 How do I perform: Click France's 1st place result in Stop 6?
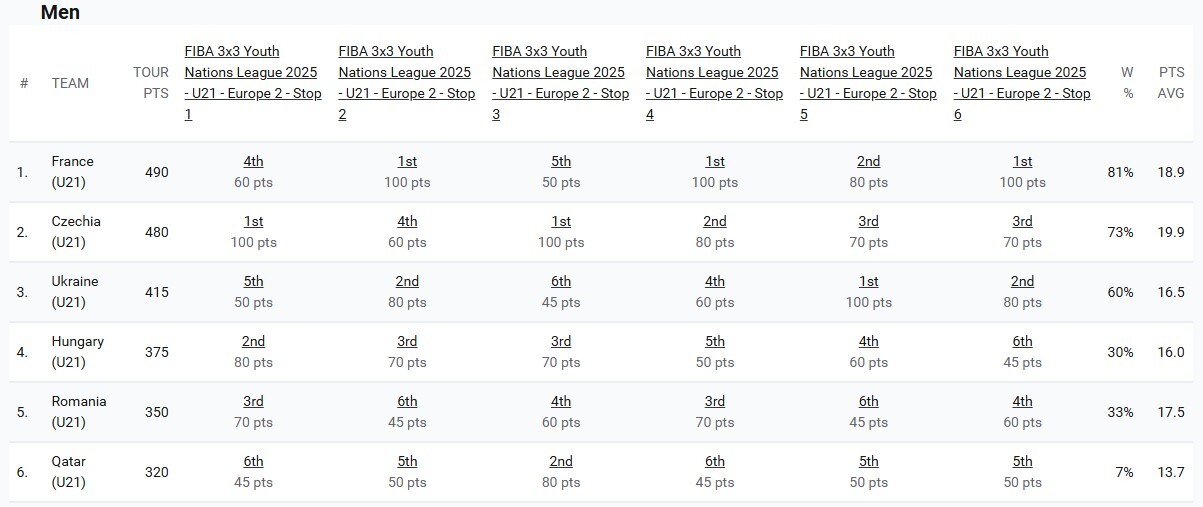pos(1022,161)
